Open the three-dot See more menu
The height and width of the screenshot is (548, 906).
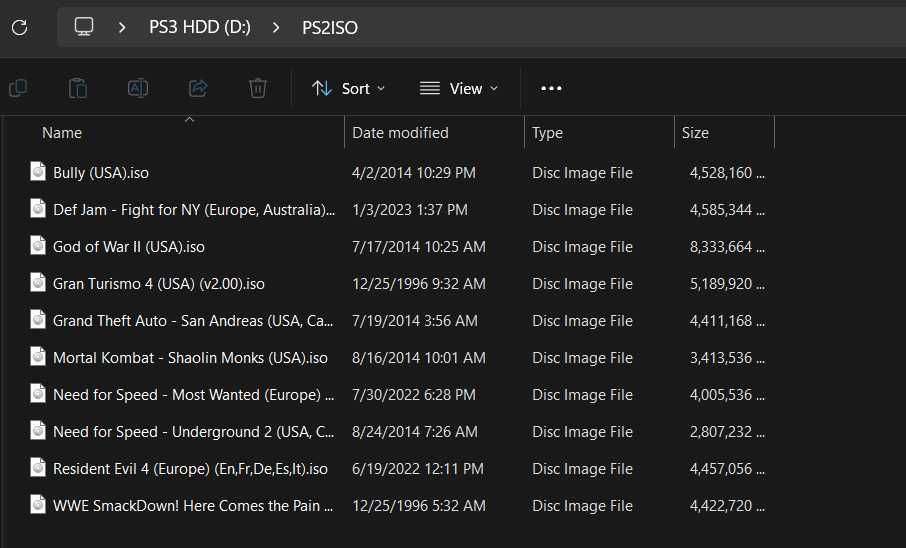(x=551, y=88)
